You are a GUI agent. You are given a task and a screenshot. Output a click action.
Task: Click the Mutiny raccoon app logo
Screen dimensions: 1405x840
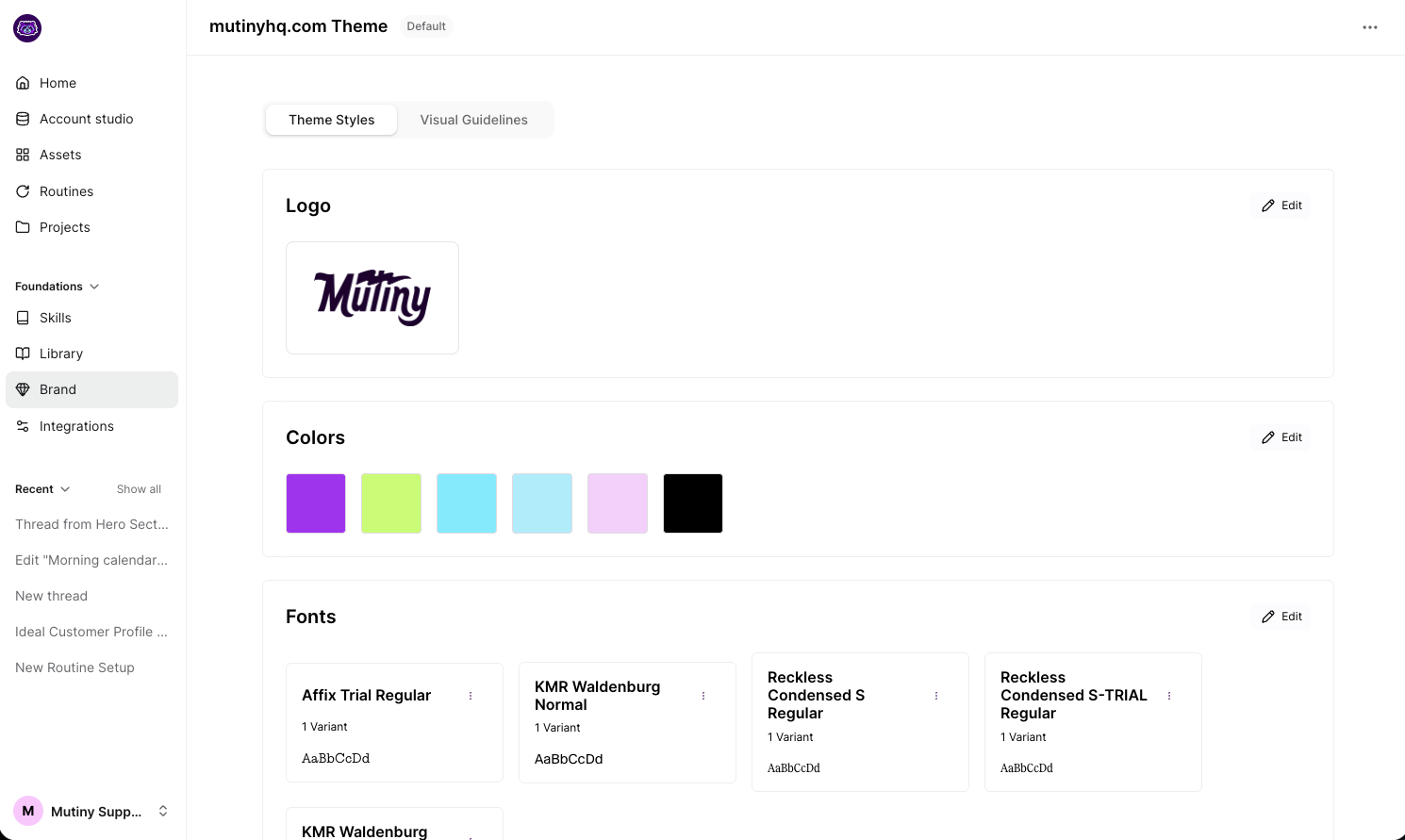(27, 28)
